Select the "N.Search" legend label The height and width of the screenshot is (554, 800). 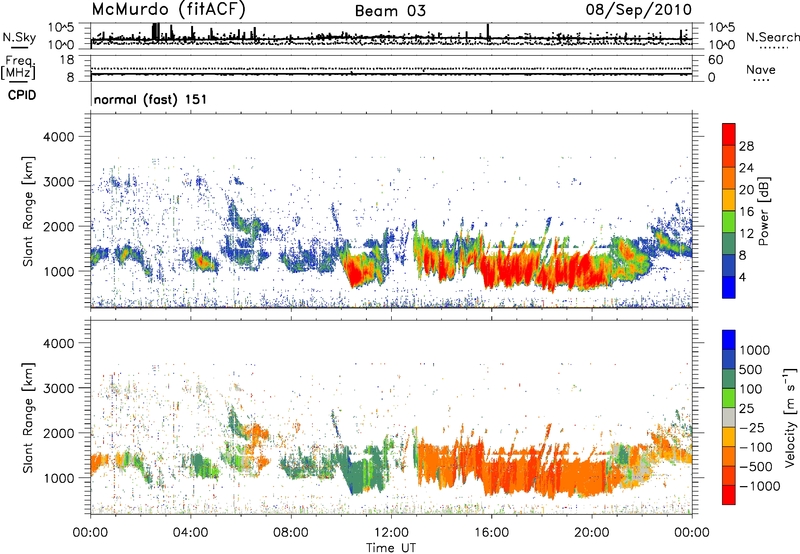click(772, 37)
